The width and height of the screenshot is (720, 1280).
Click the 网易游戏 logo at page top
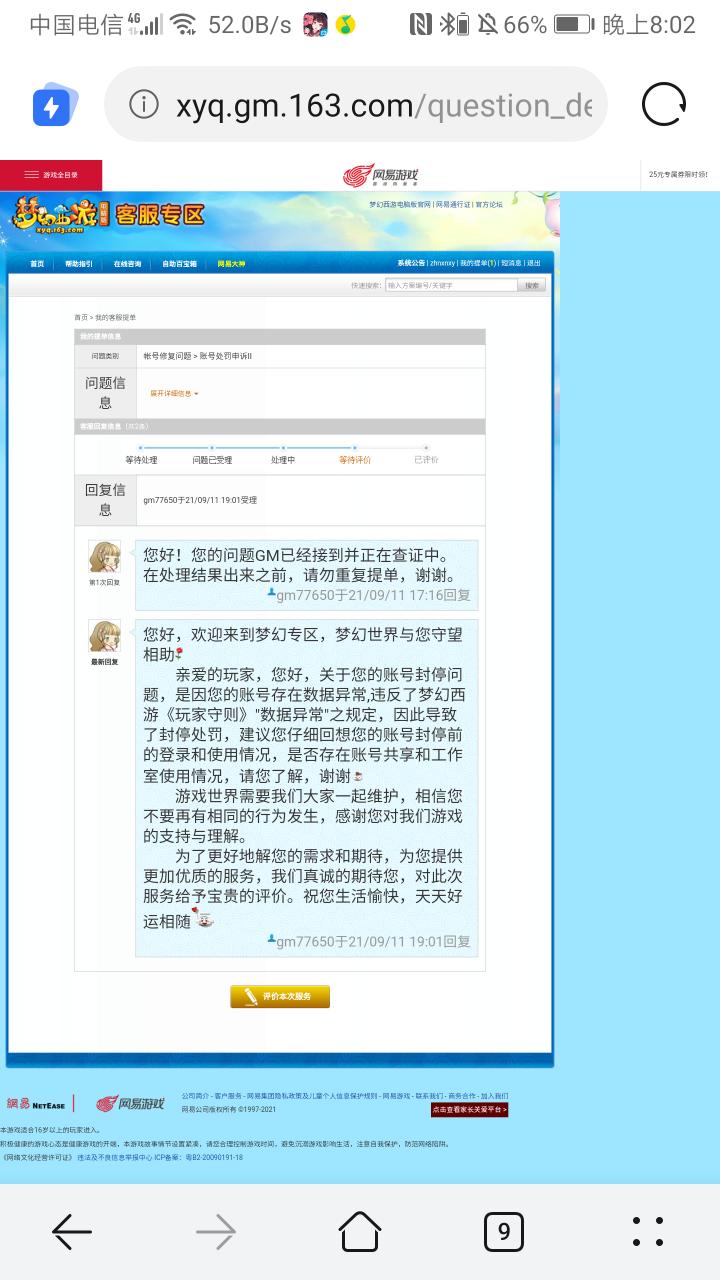tap(381, 176)
